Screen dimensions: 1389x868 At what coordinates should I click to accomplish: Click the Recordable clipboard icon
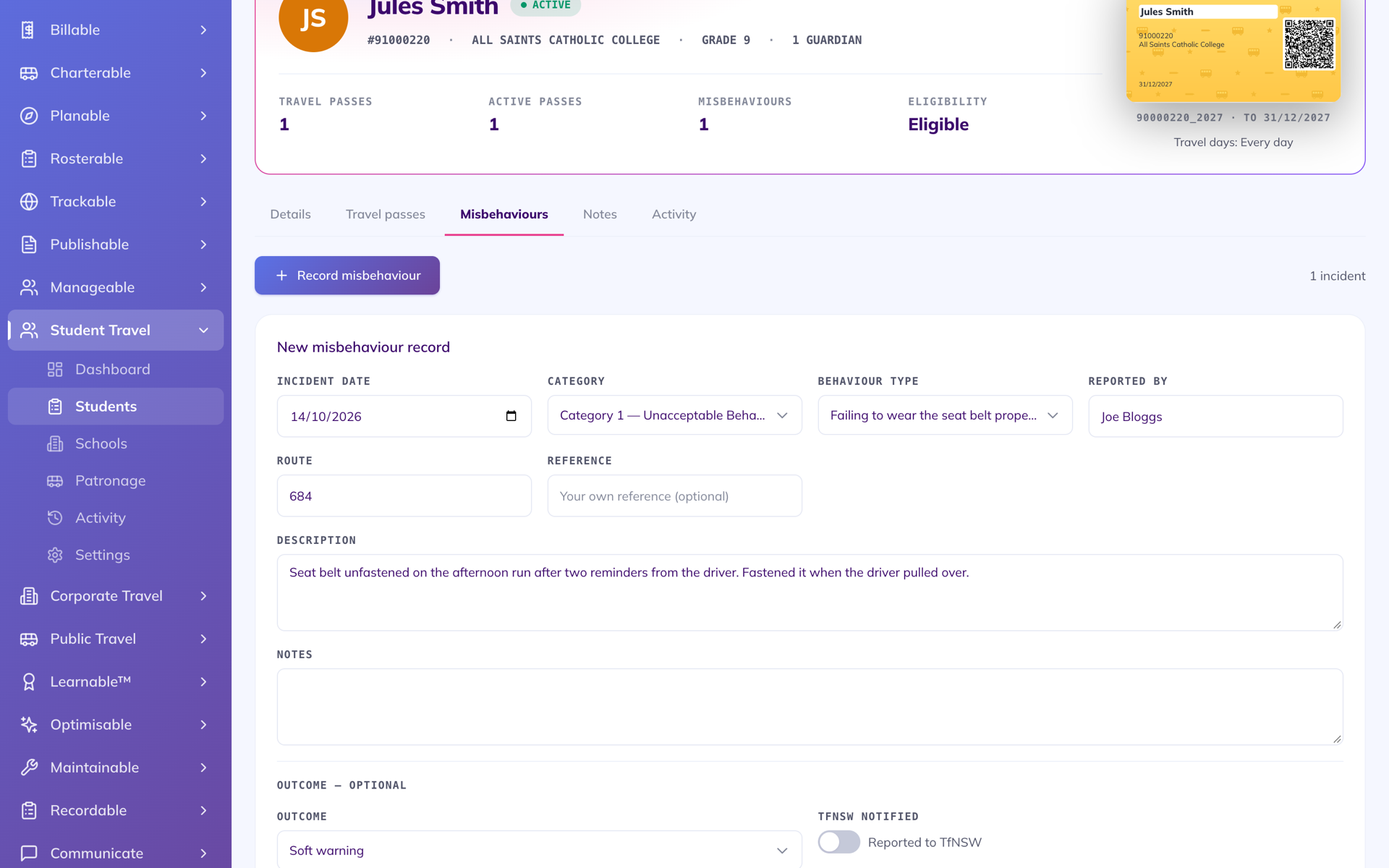click(29, 810)
